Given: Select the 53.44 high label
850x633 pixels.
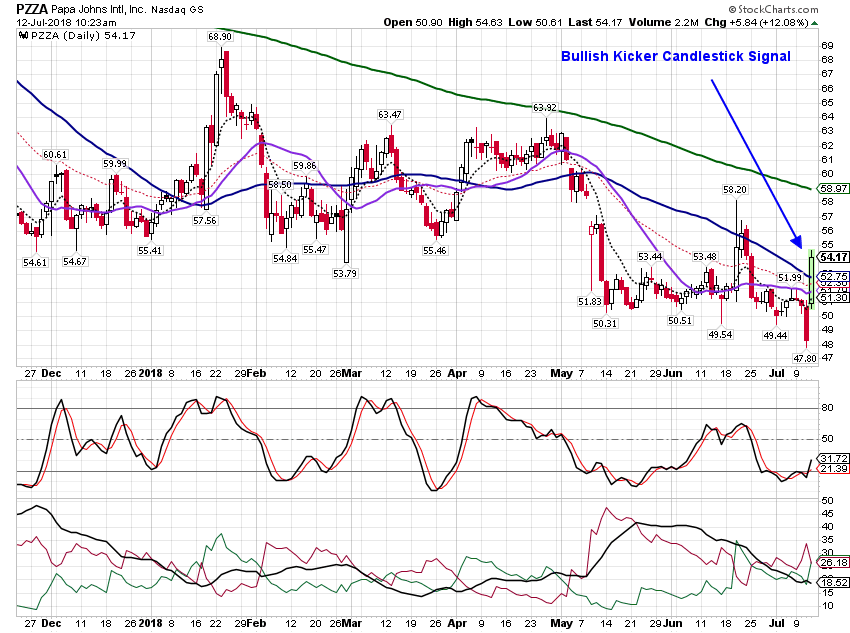Looking at the screenshot, I should 650,256.
